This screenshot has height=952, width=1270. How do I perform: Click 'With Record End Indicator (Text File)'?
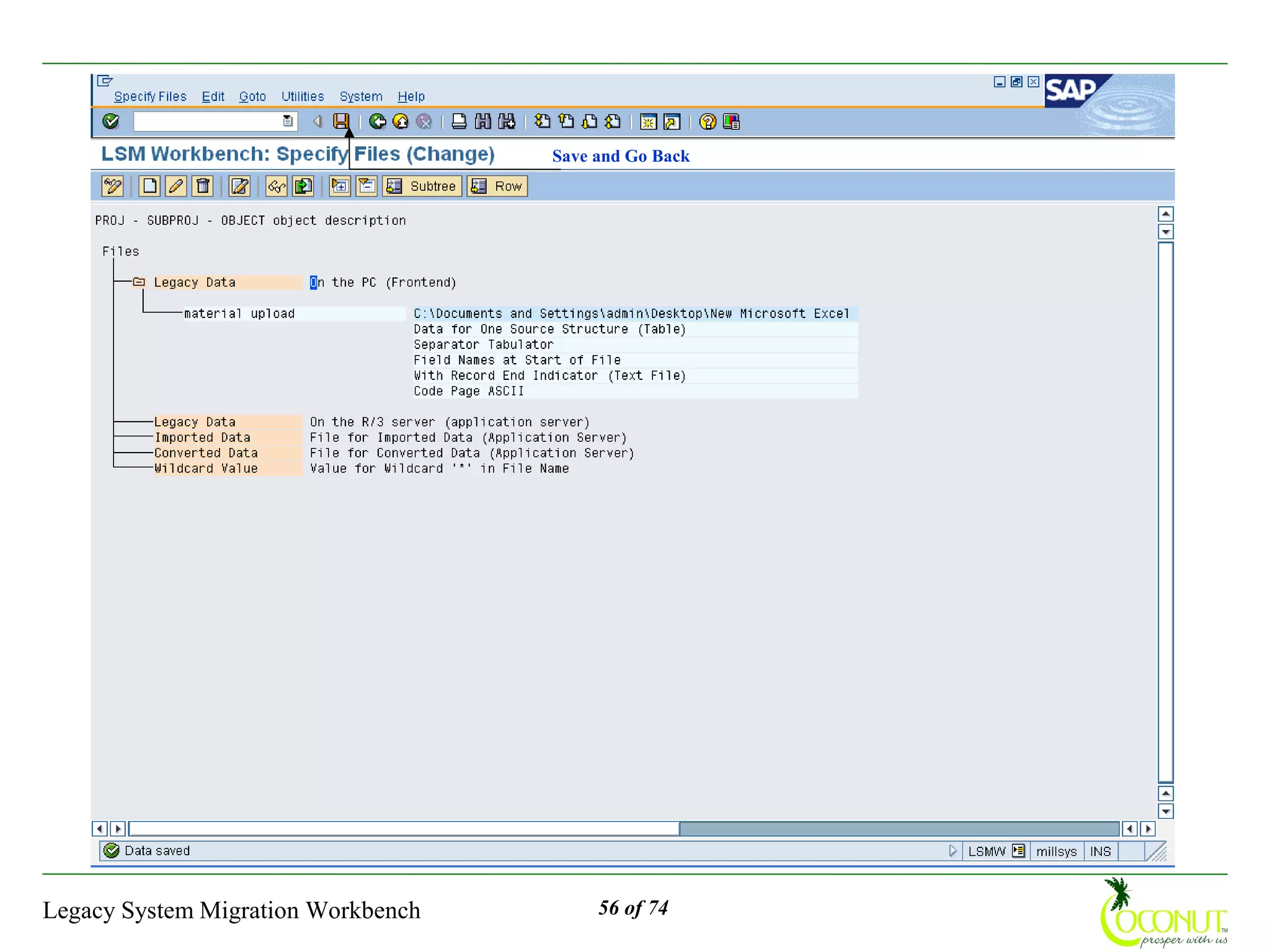(550, 376)
